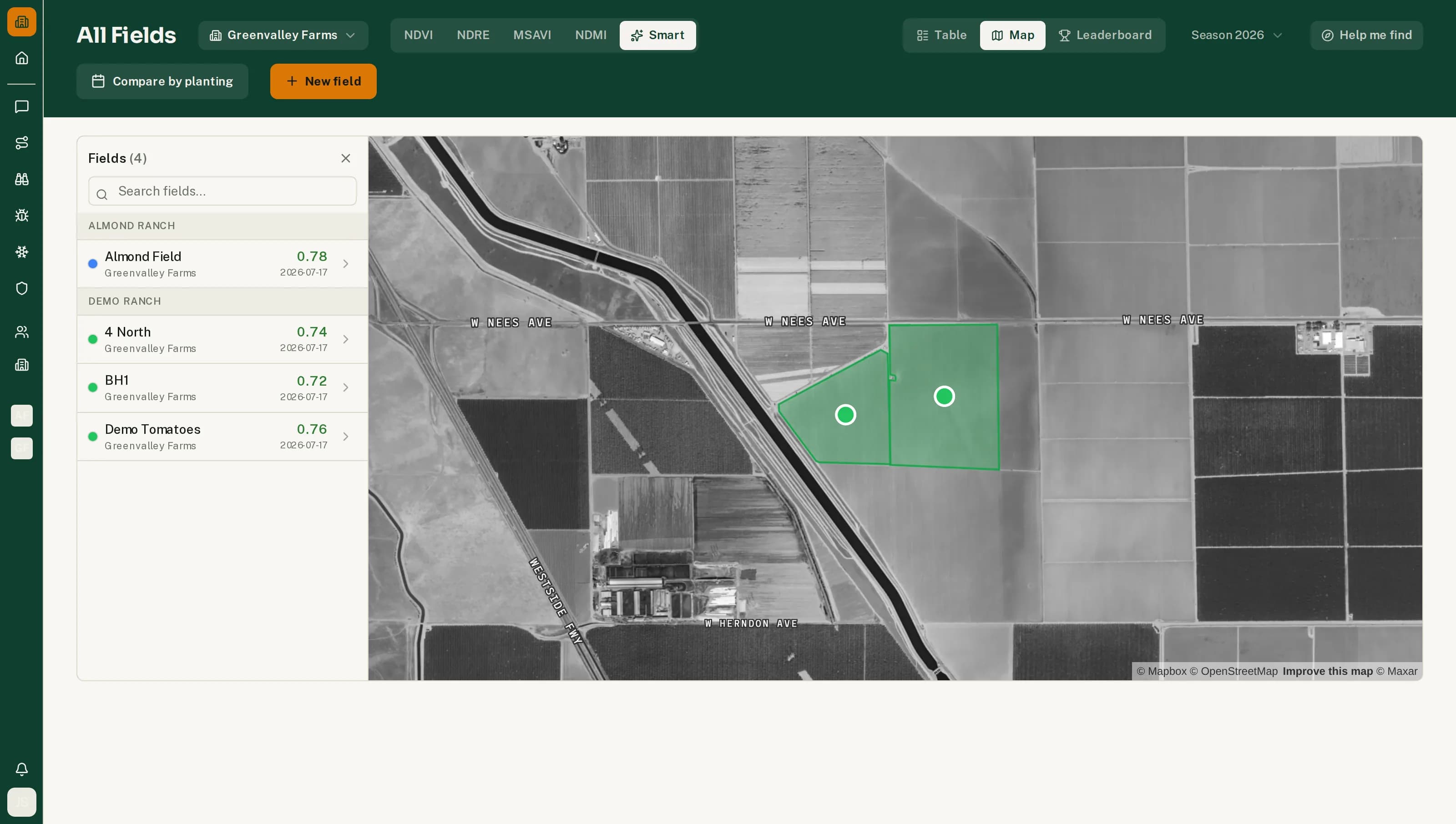Click the Compare by planting button

pyautogui.click(x=162, y=81)
